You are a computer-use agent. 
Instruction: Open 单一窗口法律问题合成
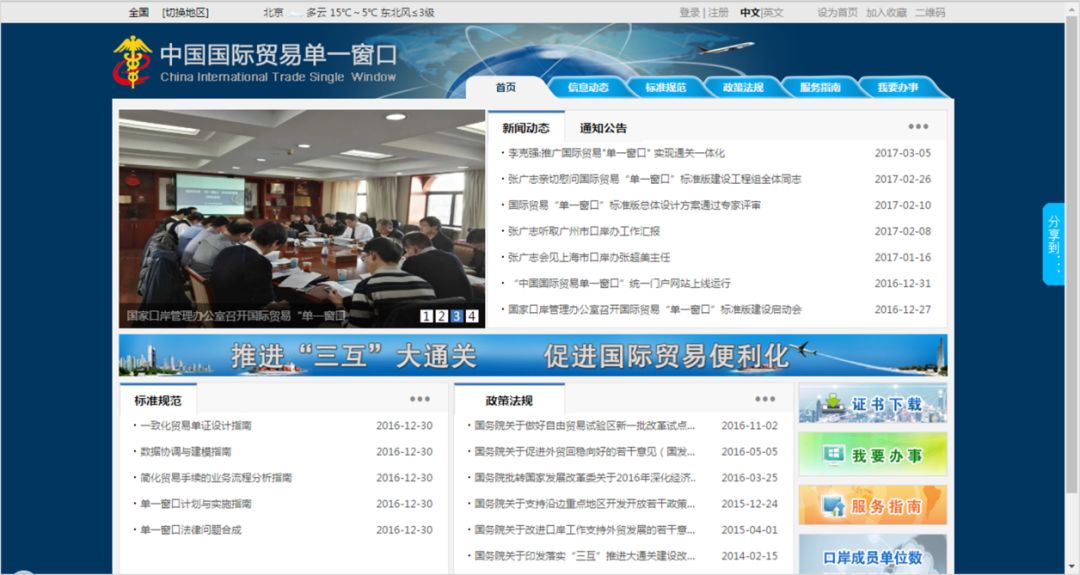point(191,530)
